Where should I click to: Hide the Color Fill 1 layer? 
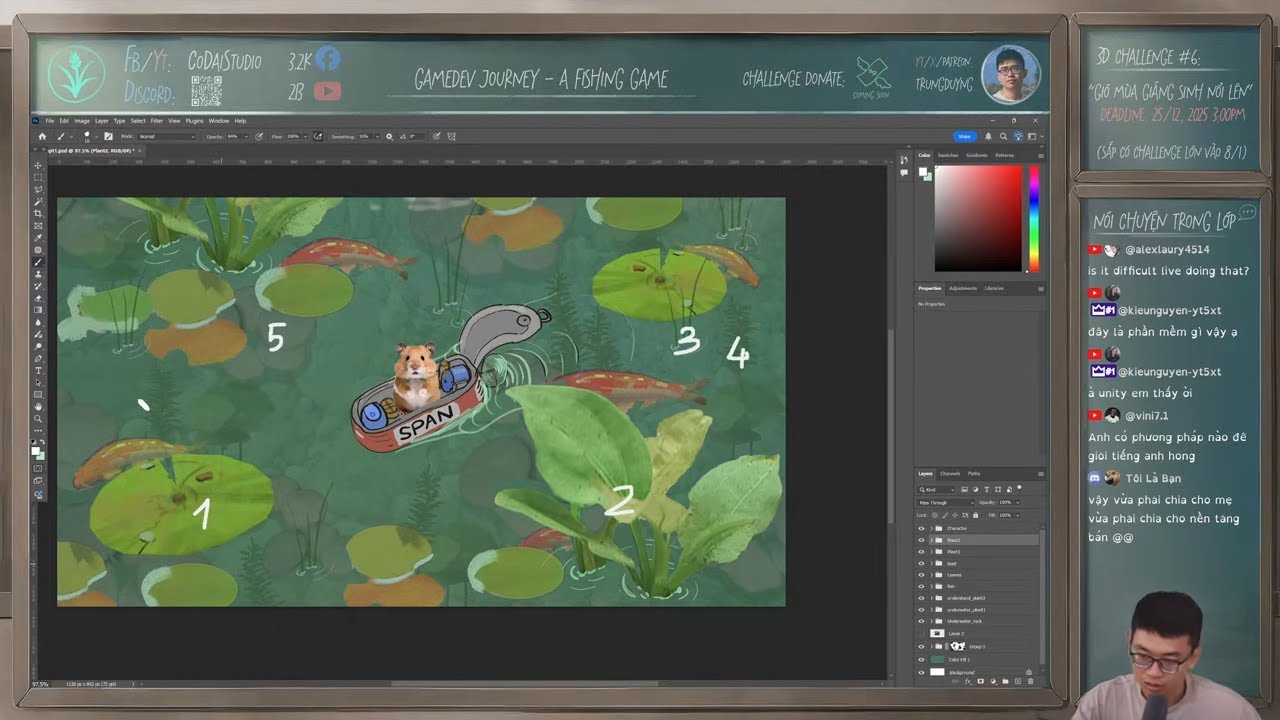tap(921, 659)
